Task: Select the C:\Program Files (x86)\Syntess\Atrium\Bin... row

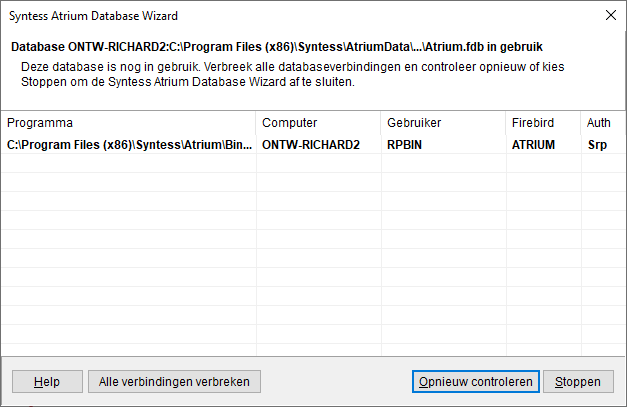Action: (313, 144)
